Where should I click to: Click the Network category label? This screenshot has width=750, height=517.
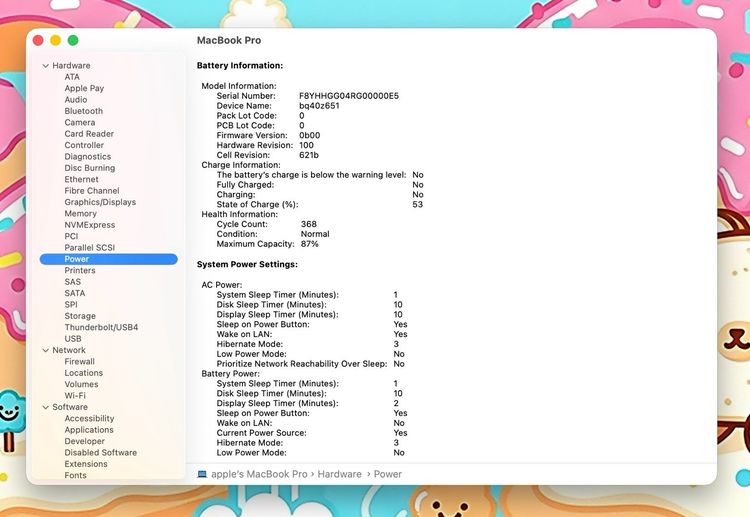tap(69, 350)
